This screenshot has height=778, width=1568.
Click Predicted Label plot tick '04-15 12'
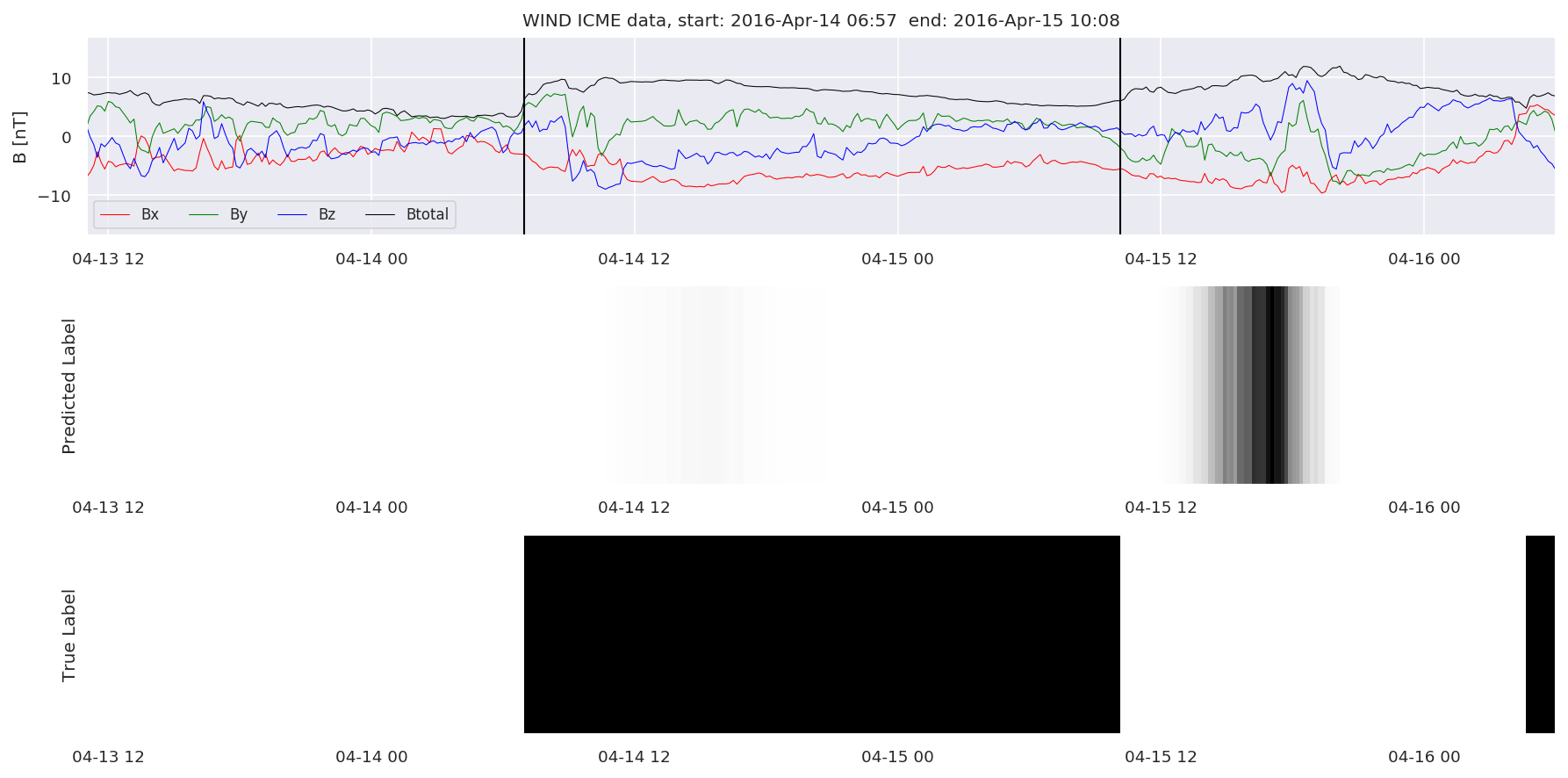[x=1161, y=508]
